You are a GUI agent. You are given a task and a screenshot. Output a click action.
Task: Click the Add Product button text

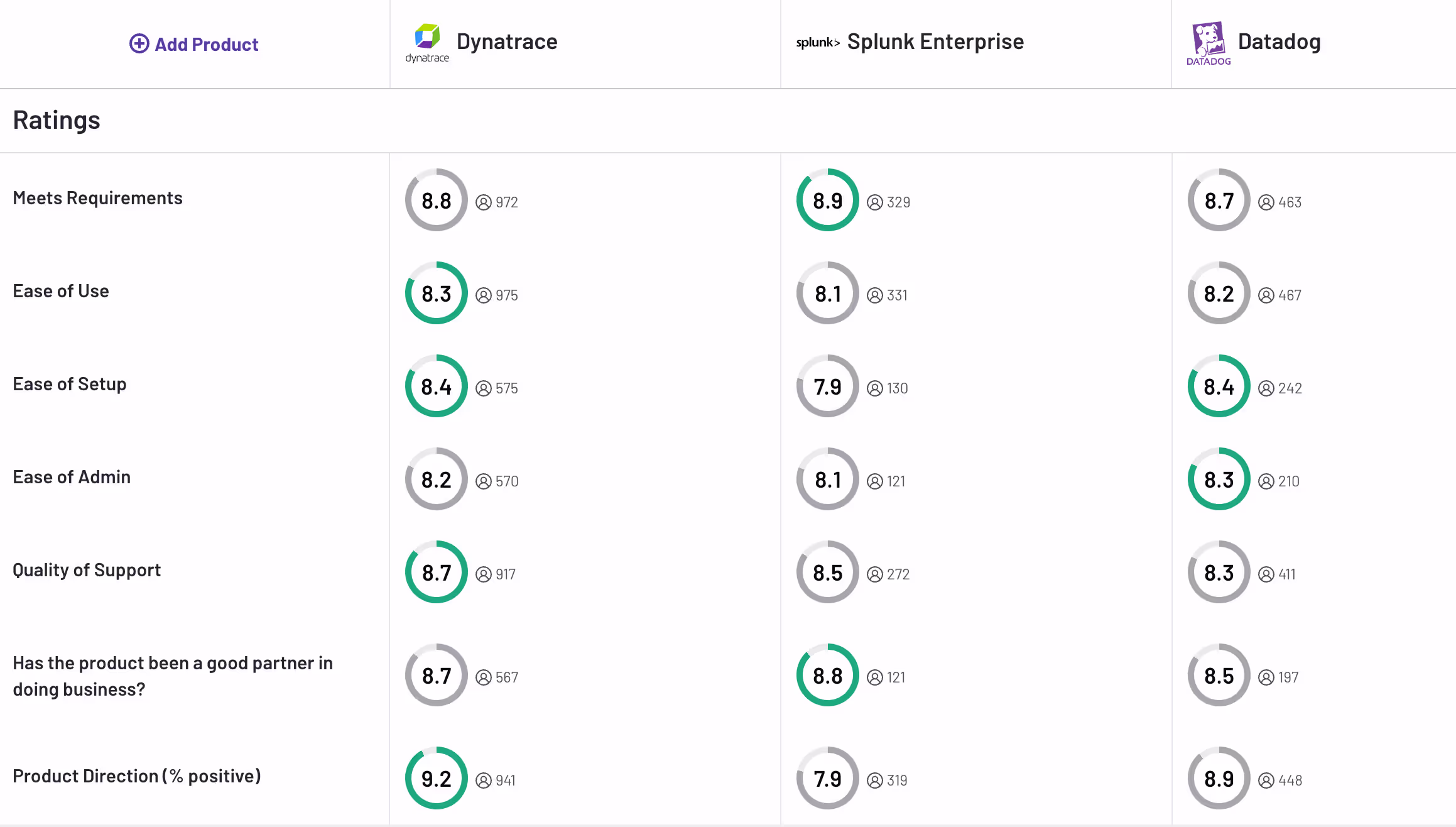point(206,45)
